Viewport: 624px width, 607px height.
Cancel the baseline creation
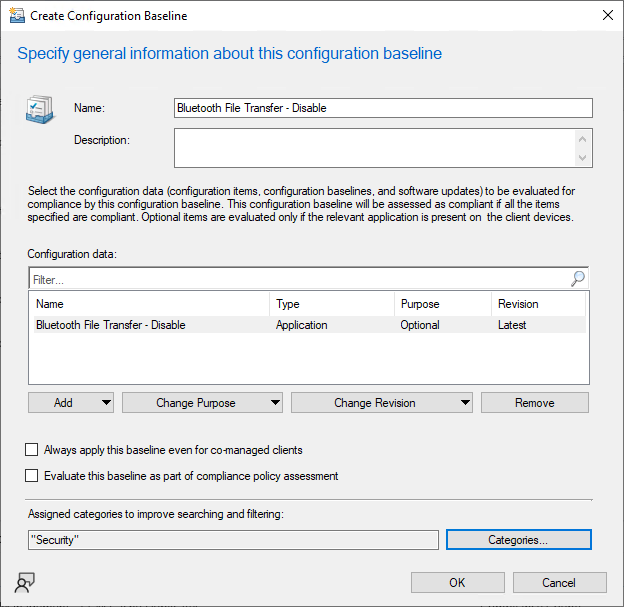pos(559,583)
